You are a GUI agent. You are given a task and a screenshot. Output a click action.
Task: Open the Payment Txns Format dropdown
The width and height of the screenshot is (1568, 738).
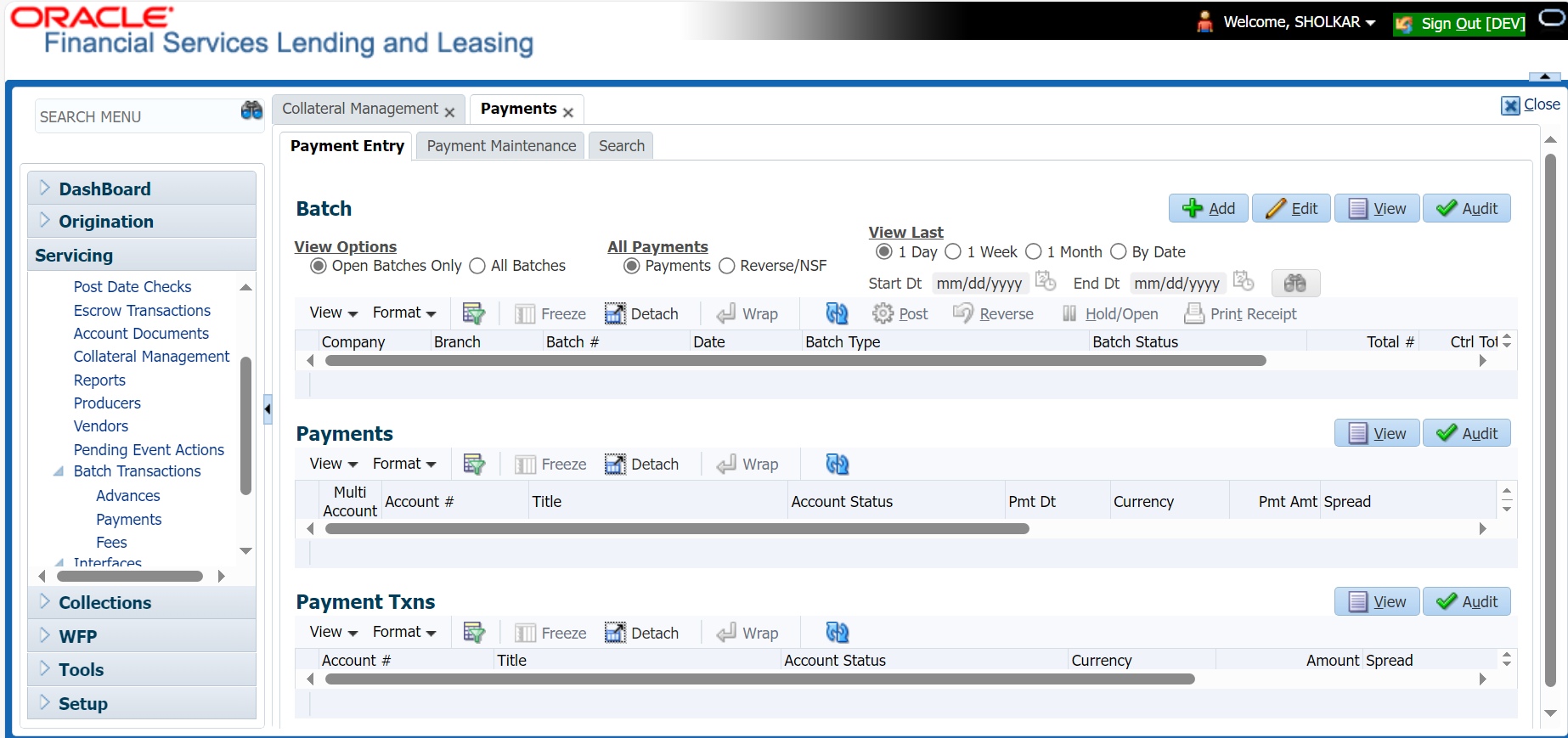pos(404,632)
